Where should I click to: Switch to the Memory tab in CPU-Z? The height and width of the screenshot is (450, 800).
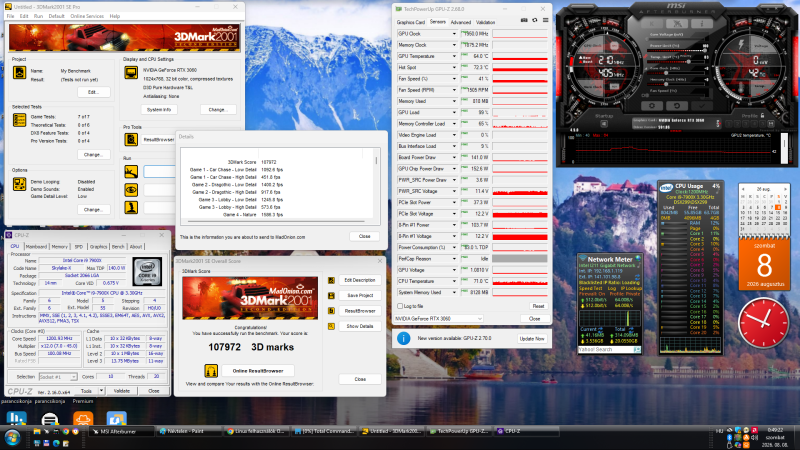[60, 246]
